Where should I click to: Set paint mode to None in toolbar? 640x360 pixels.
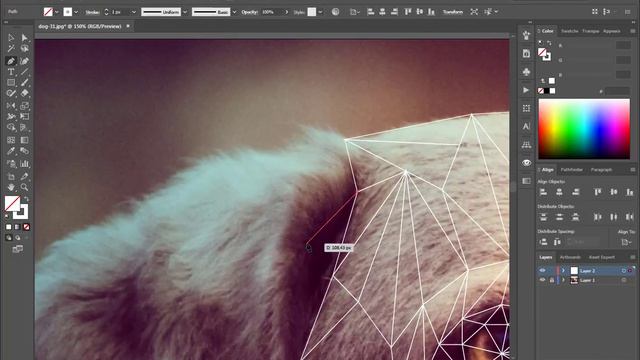pyautogui.click(x=27, y=227)
